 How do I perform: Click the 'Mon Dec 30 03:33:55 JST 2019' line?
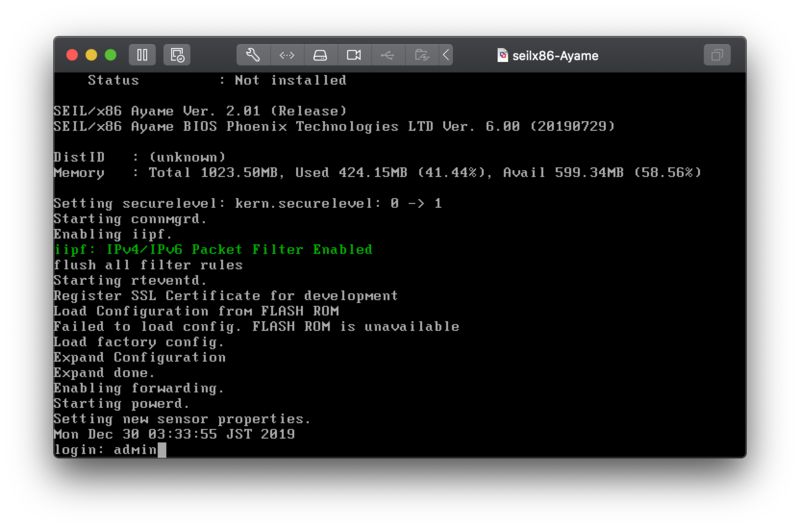point(174,434)
